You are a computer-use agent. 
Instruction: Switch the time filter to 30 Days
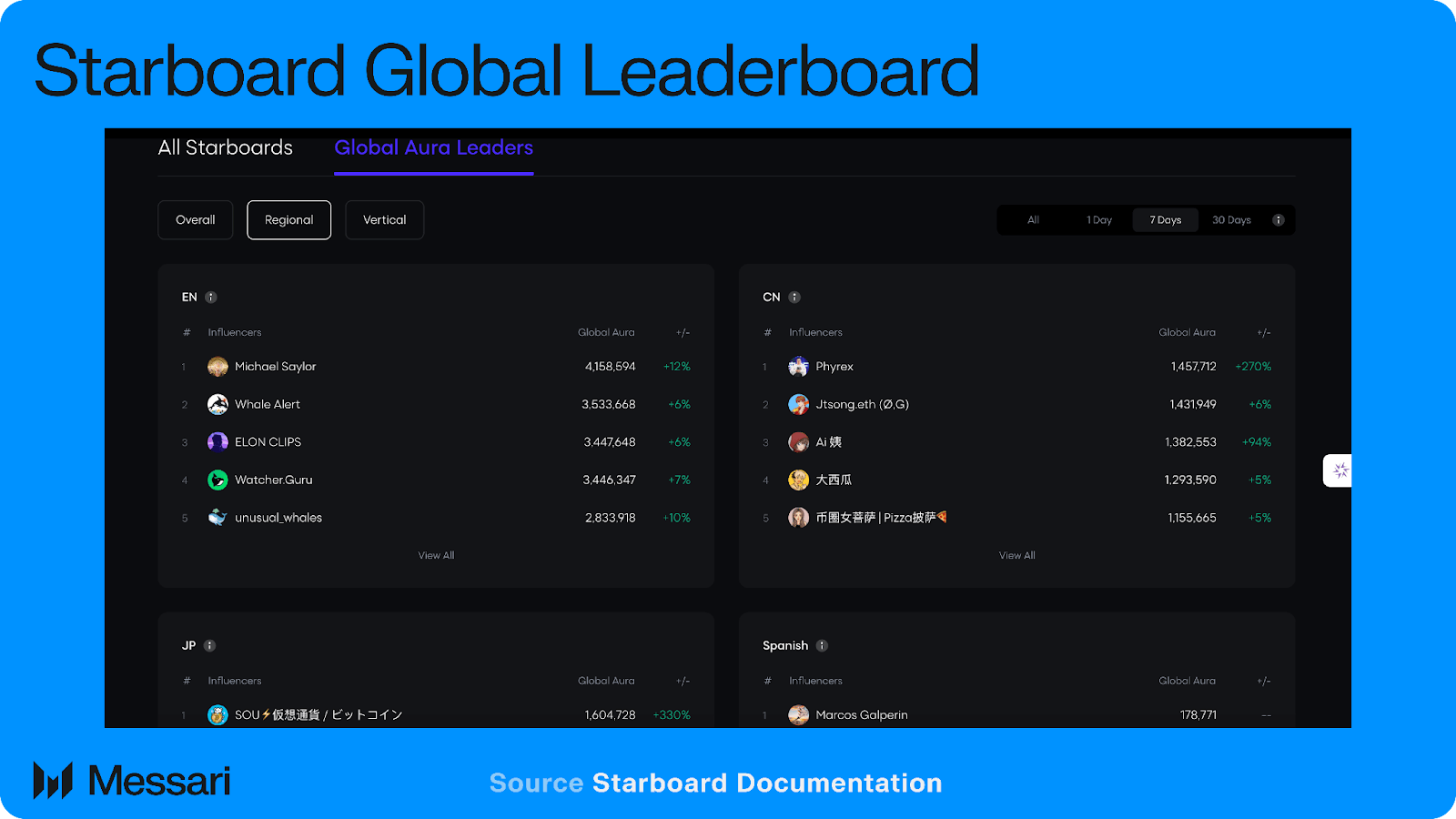[x=1231, y=219]
